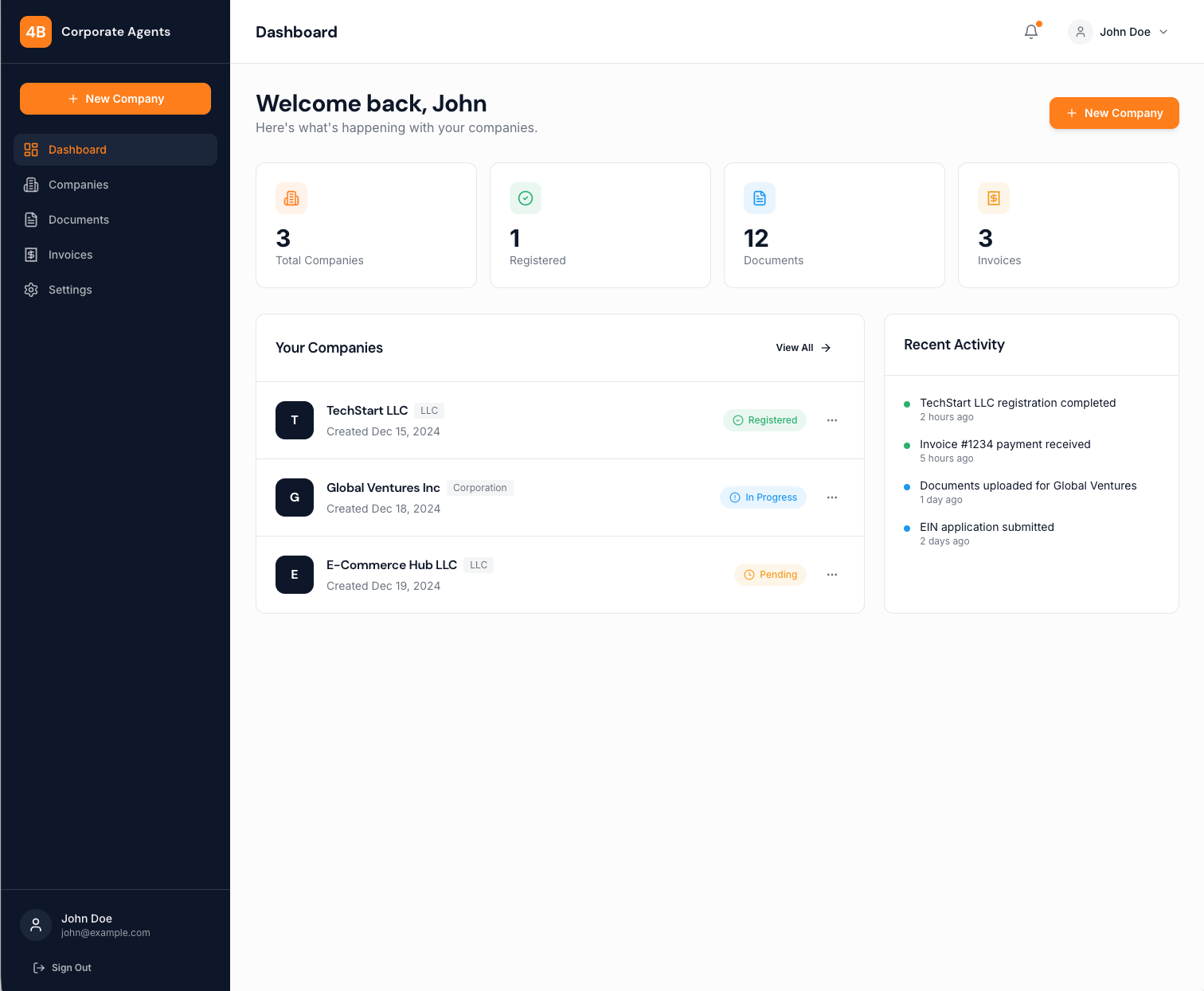Click Sign Out
Image resolution: width=1204 pixels, height=991 pixels.
click(x=62, y=968)
